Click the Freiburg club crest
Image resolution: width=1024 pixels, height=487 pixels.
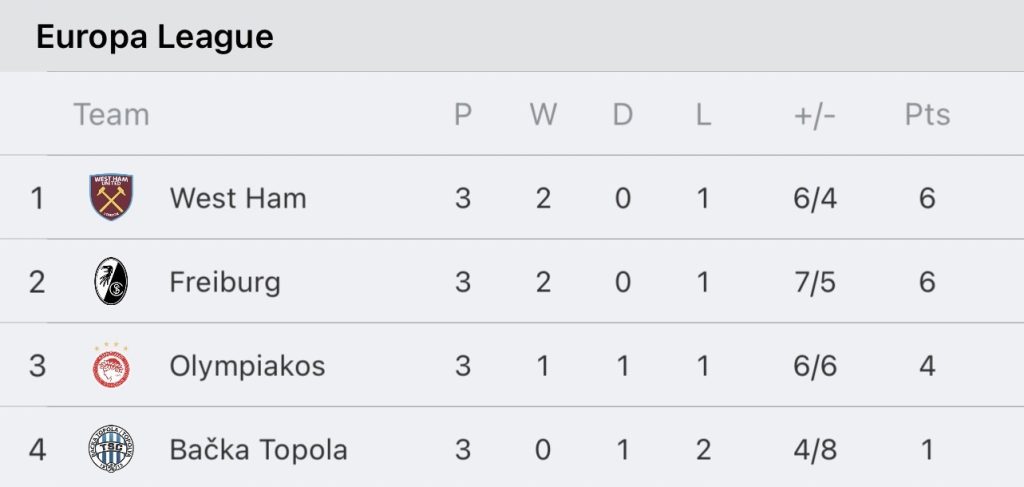pos(111,281)
